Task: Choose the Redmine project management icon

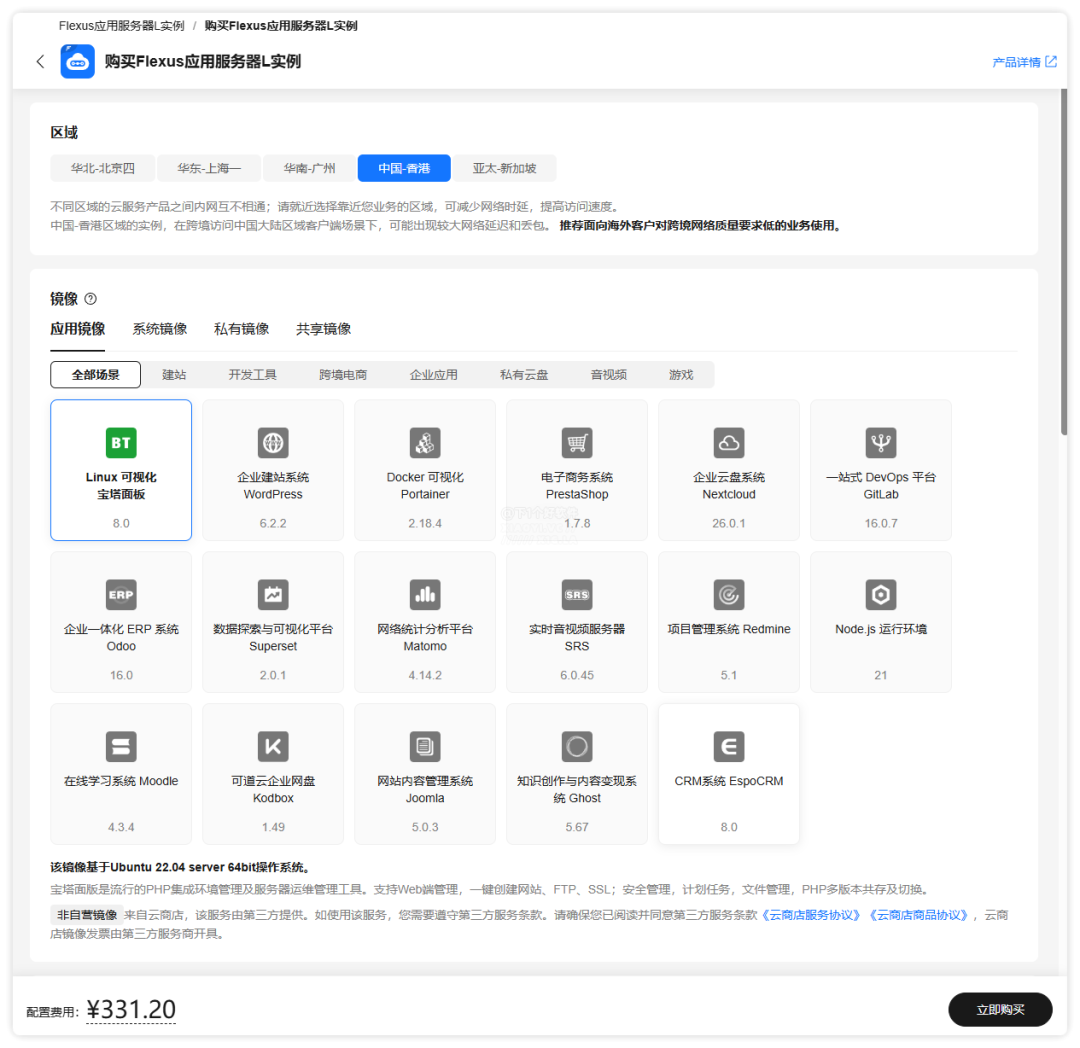Action: click(729, 595)
